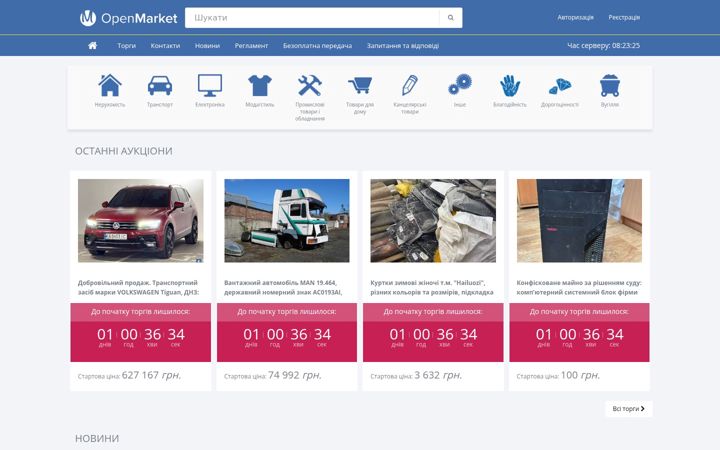
Task: Open the Куртки зимові жіночі auction title
Action: [432, 287]
